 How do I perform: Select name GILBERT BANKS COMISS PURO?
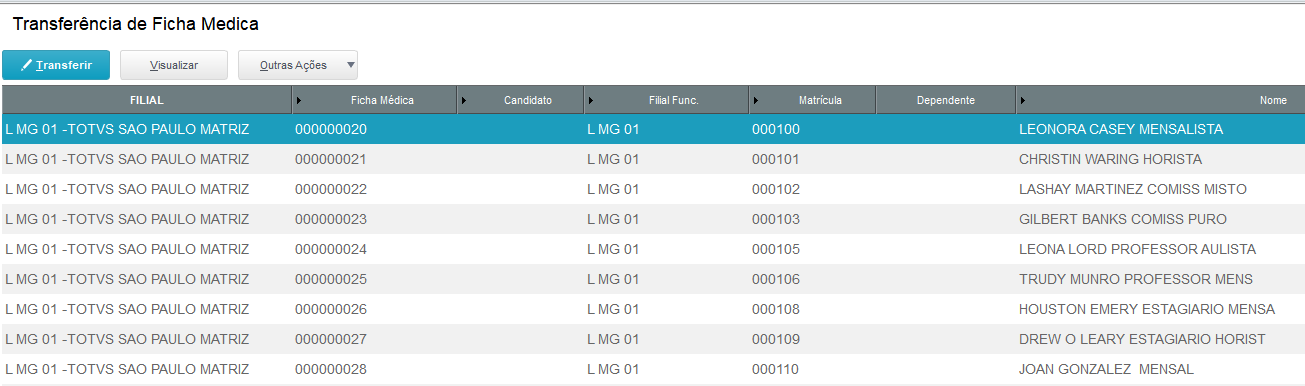click(x=1123, y=219)
